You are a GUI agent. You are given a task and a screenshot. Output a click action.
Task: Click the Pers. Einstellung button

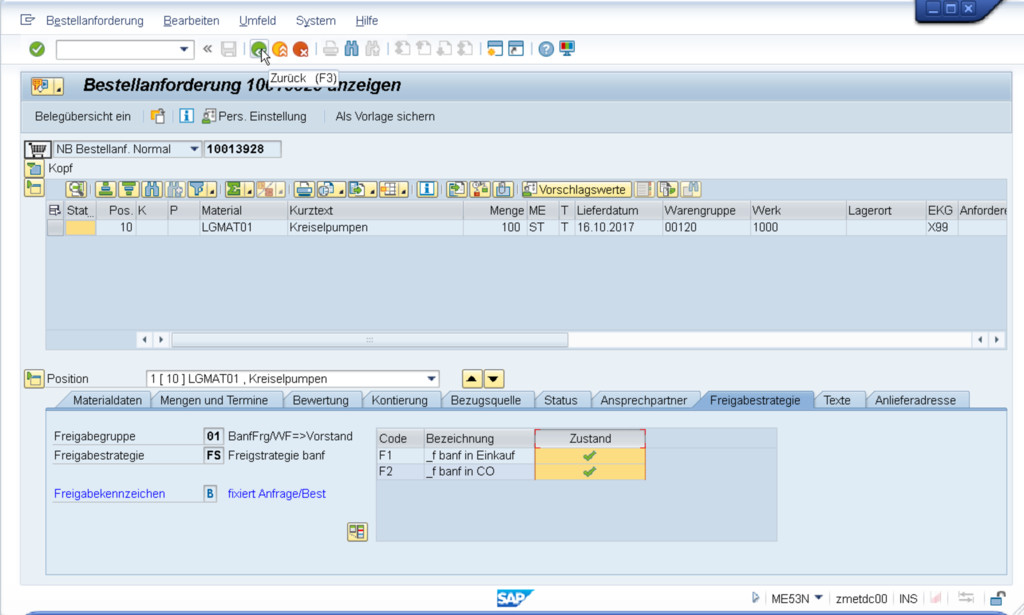[x=254, y=117]
